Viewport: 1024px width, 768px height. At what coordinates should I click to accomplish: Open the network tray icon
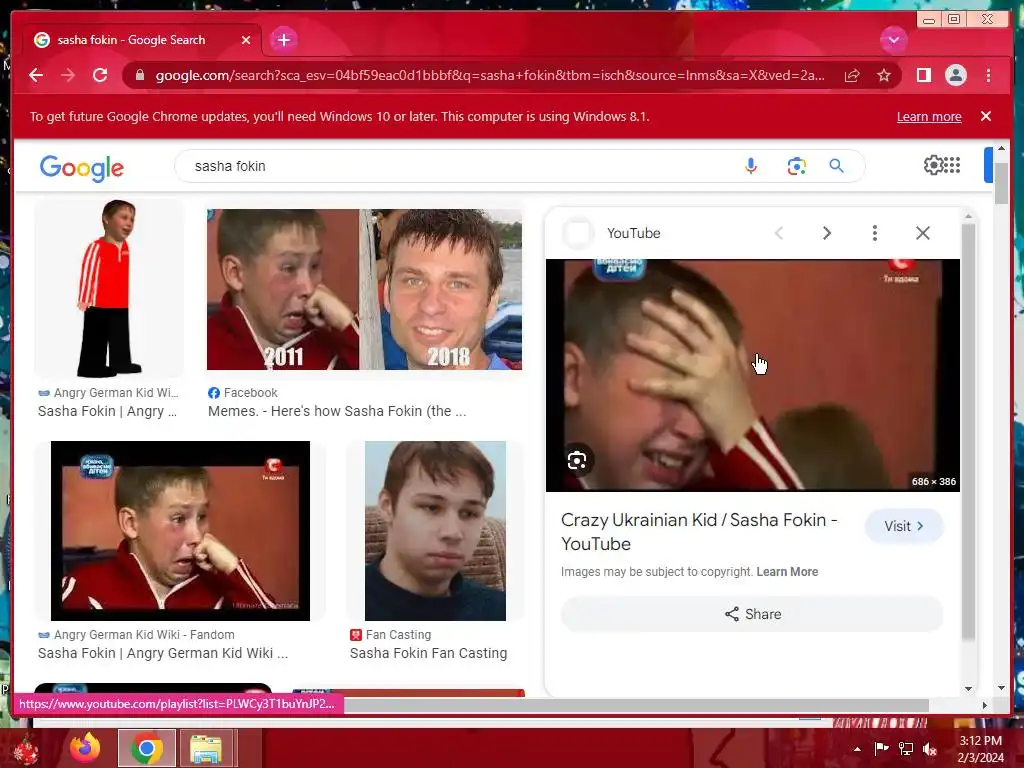coord(906,749)
